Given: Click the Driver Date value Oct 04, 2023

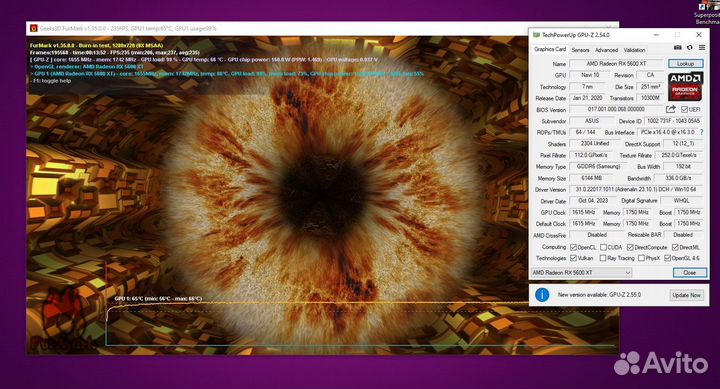Looking at the screenshot, I should click(593, 201).
